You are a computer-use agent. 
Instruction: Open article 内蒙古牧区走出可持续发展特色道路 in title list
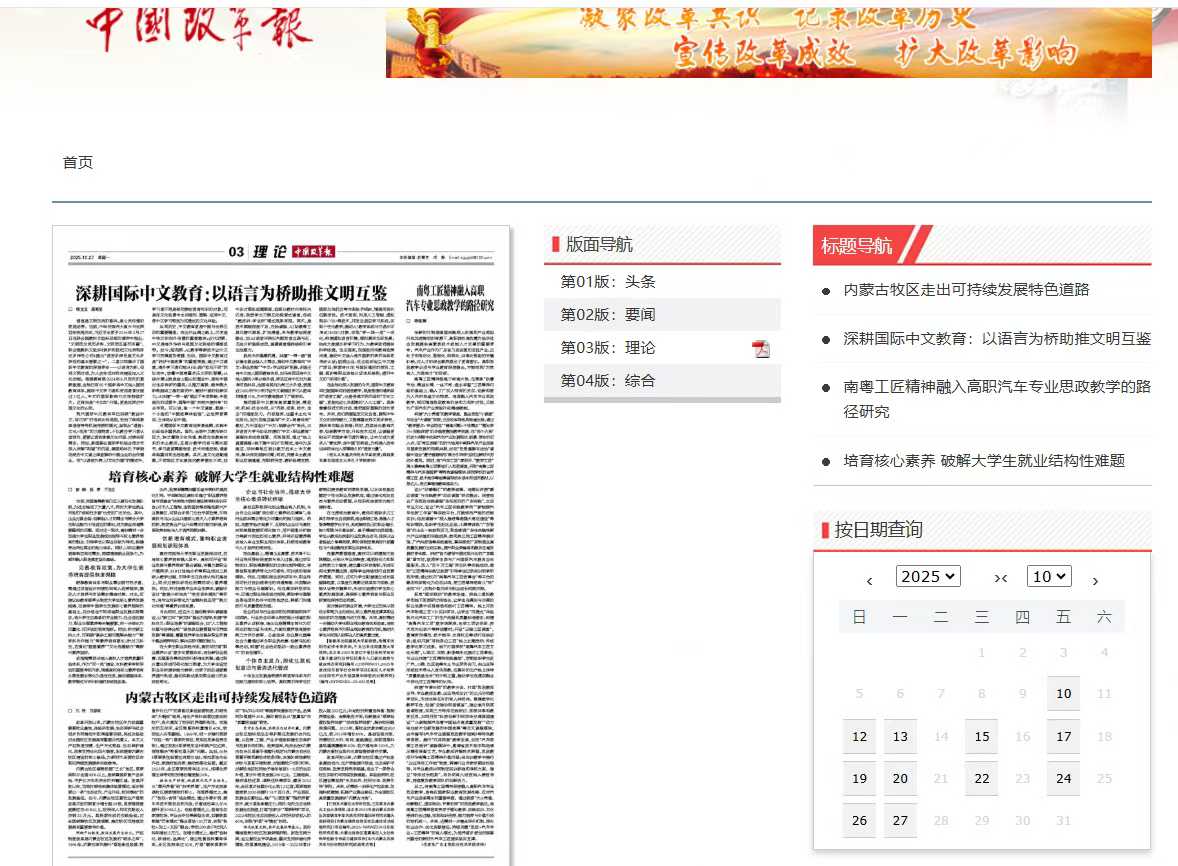pyautogui.click(x=966, y=290)
